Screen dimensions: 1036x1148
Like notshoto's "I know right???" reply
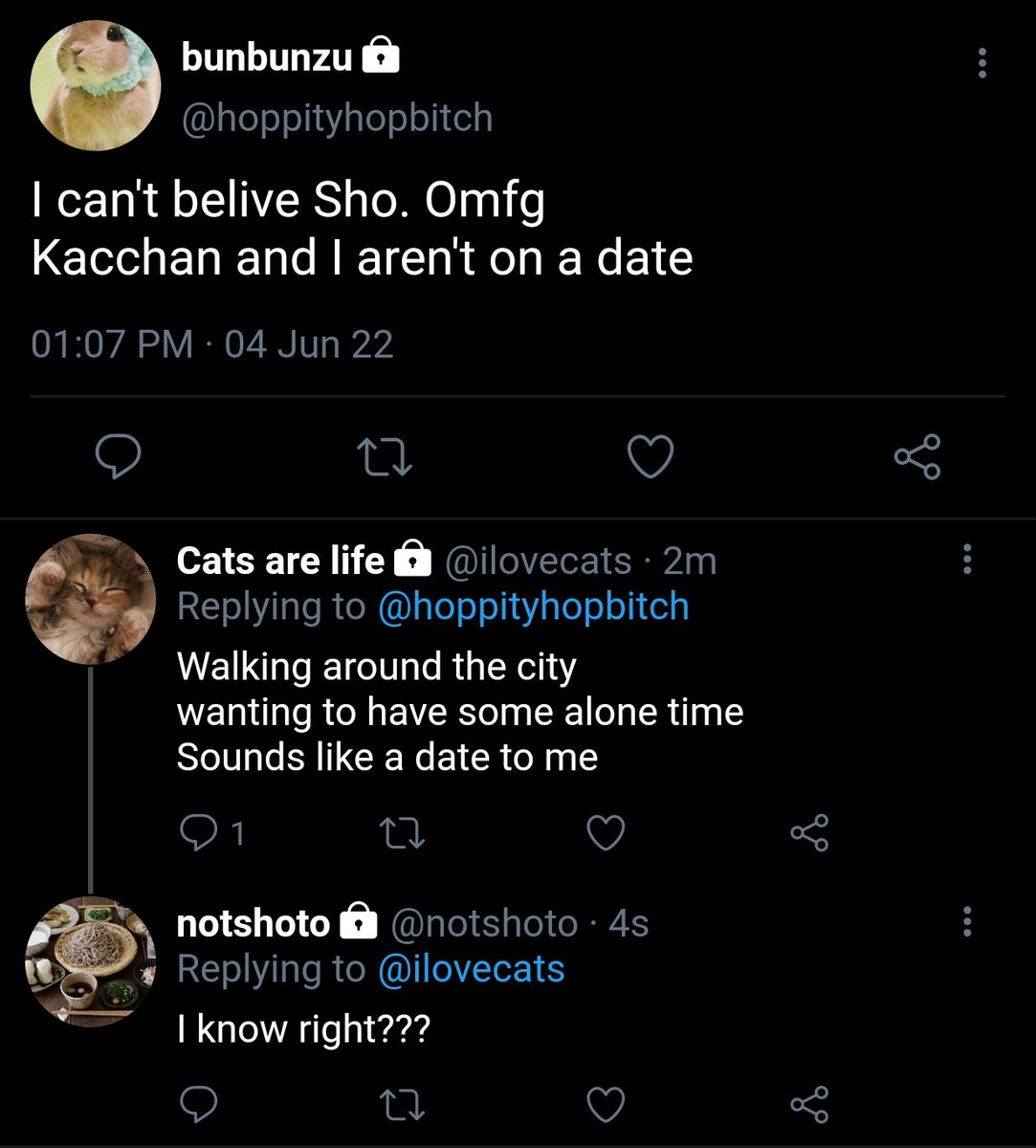click(606, 1105)
